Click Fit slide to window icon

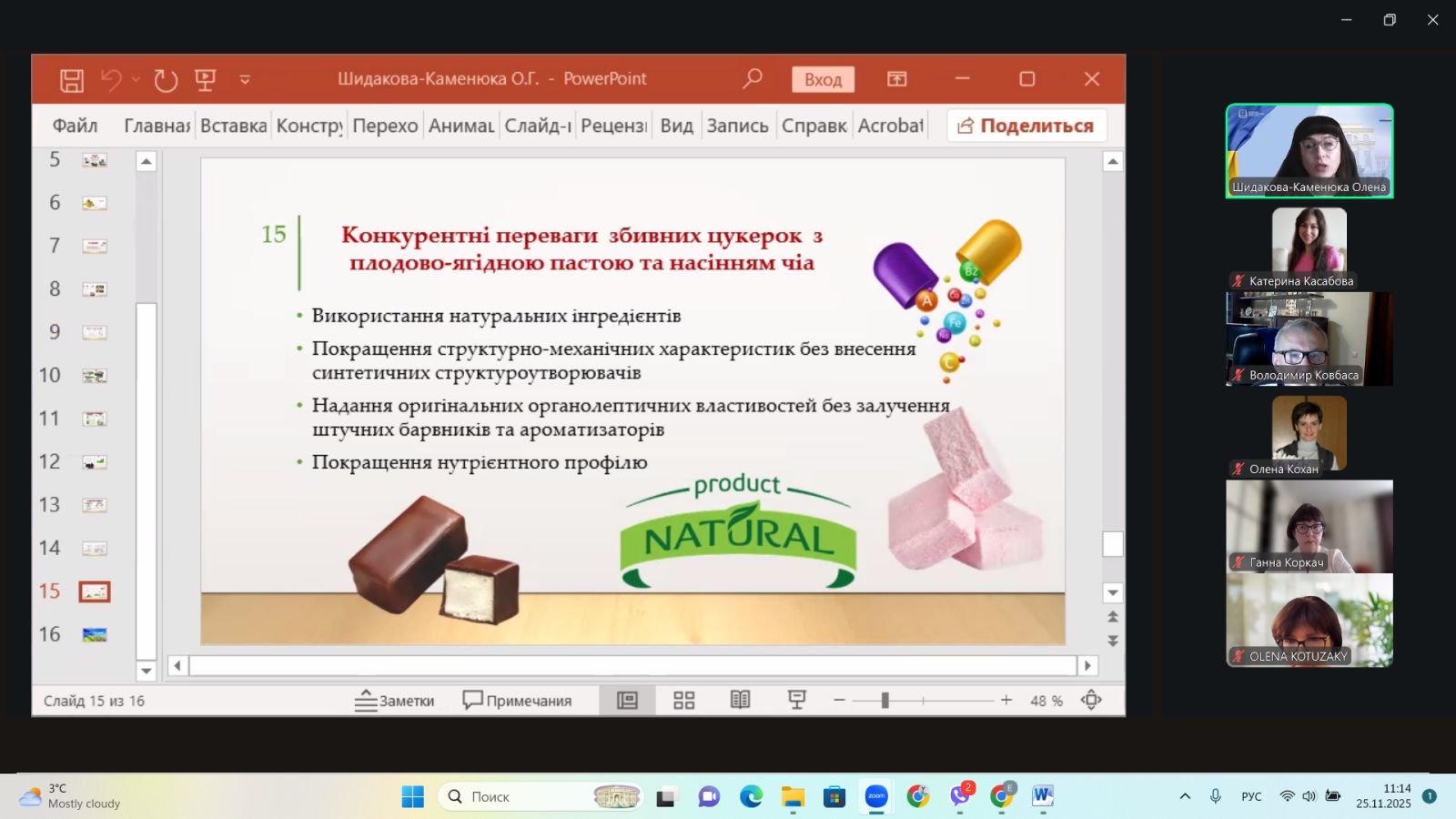click(x=1091, y=700)
